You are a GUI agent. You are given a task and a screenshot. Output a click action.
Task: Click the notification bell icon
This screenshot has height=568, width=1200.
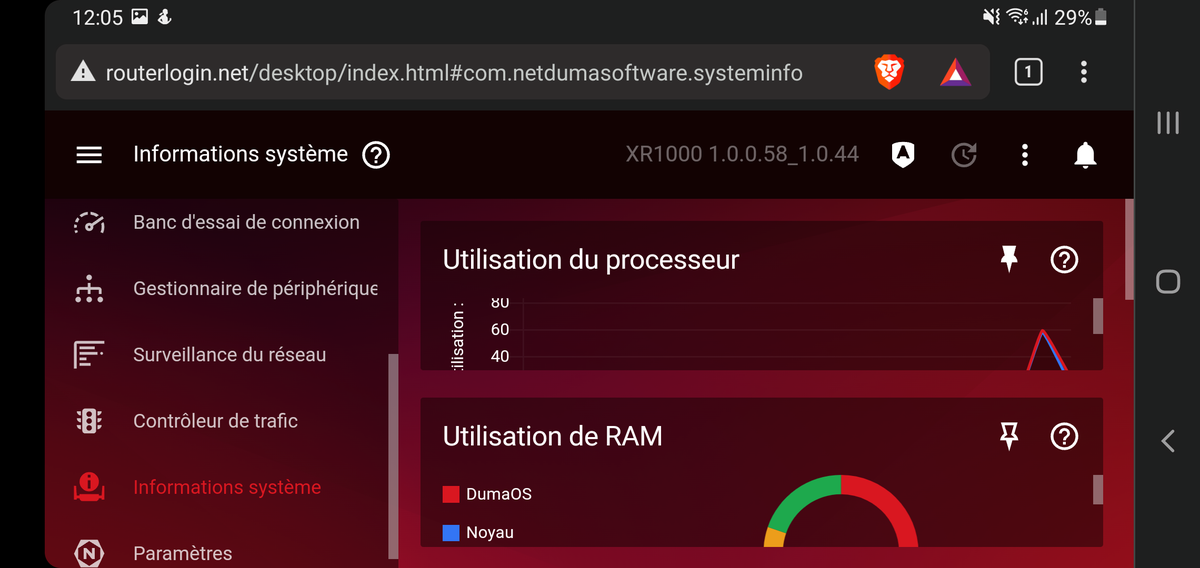coord(1085,155)
